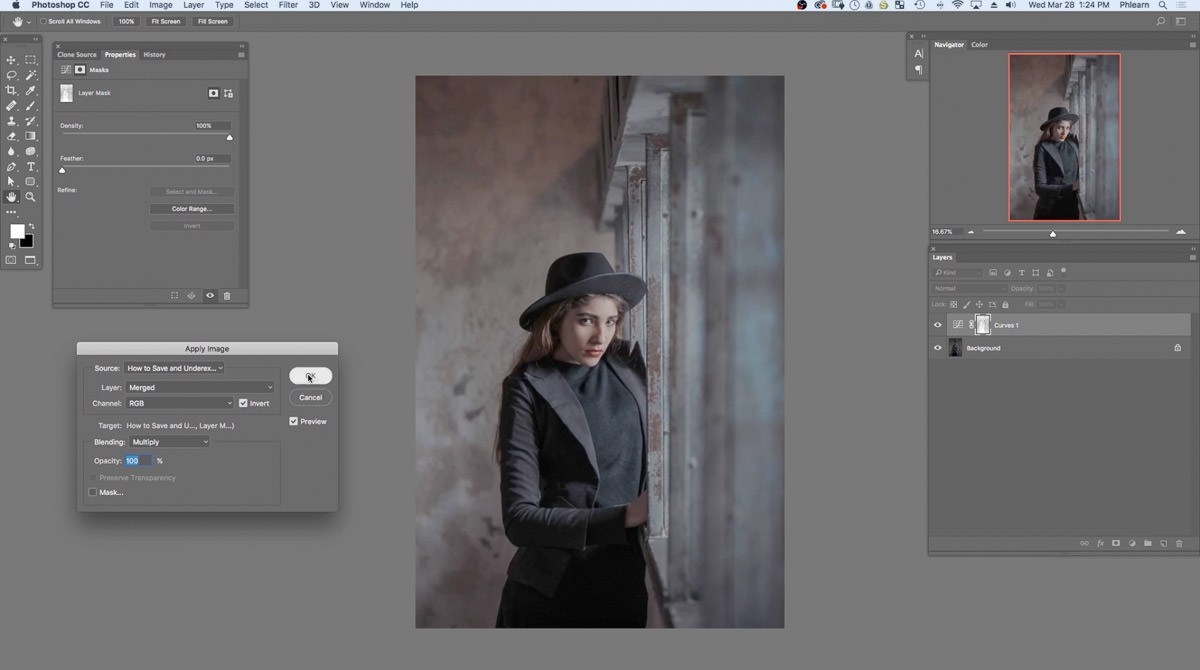This screenshot has width=1200, height=670.
Task: Click the Fill Screen button
Action: (x=212, y=21)
